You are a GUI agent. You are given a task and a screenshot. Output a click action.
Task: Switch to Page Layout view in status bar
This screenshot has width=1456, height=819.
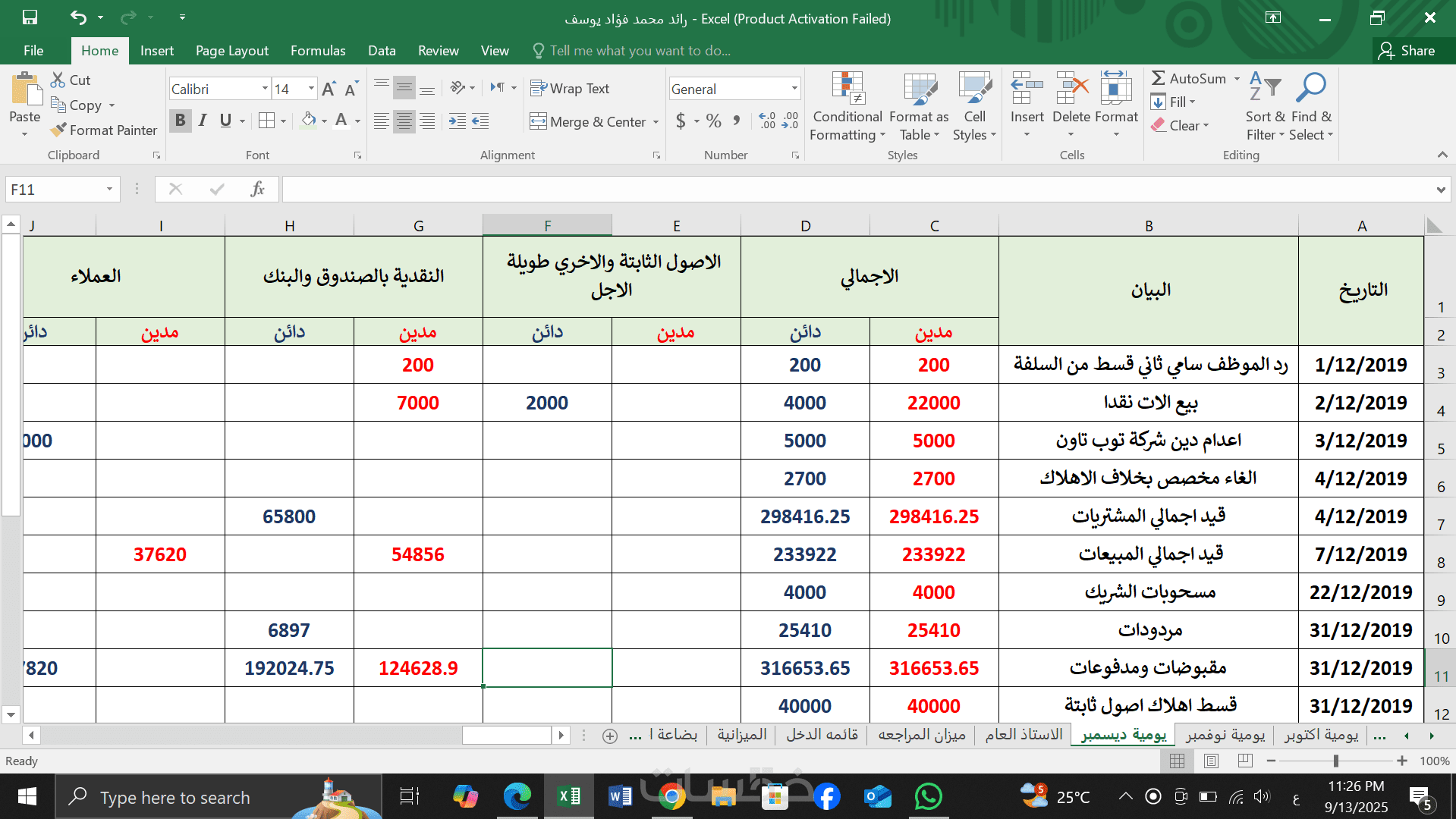pos(1211,761)
